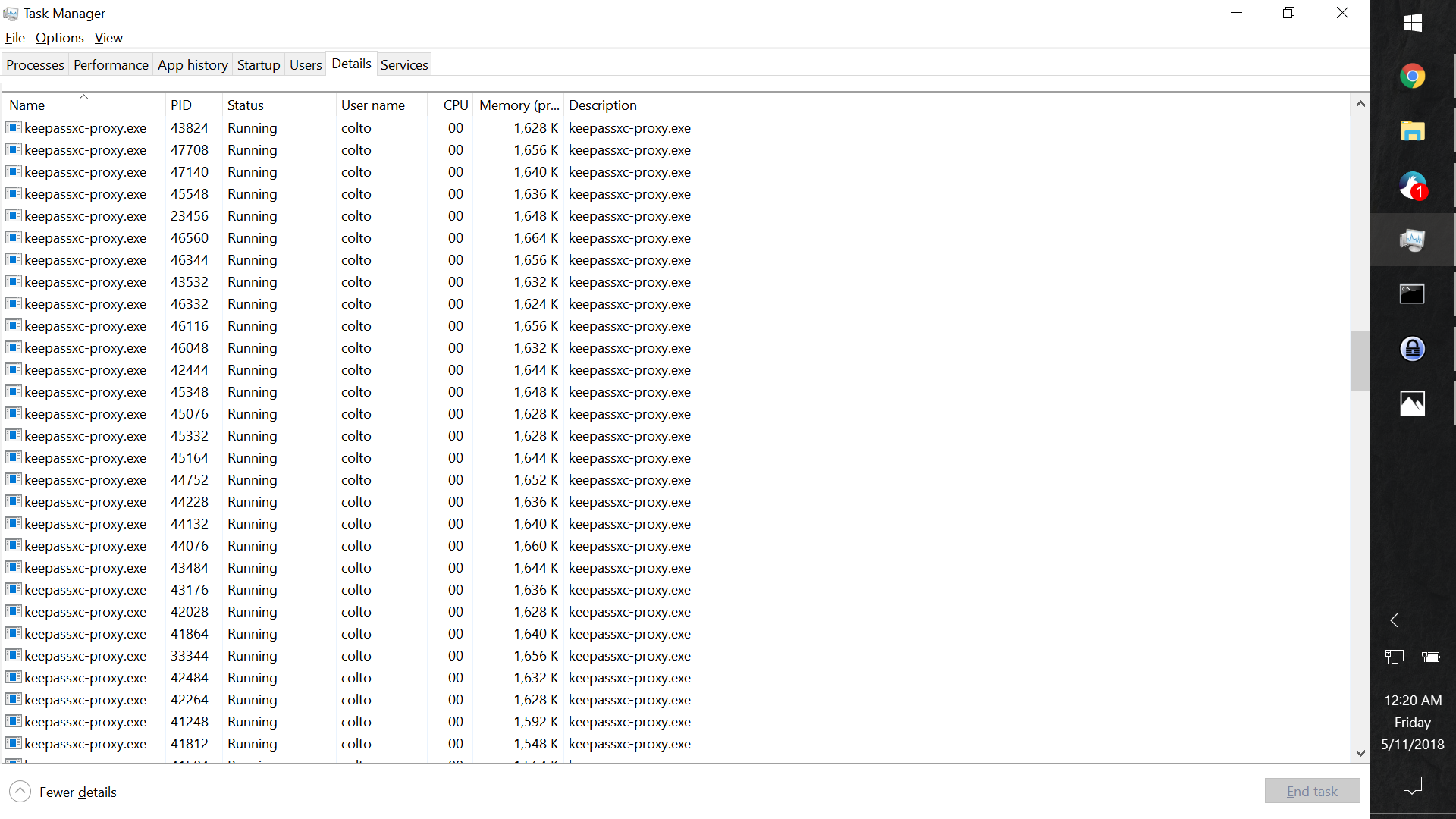Sort processes by the Memory column header
This screenshot has width=1456, height=819.
click(519, 105)
